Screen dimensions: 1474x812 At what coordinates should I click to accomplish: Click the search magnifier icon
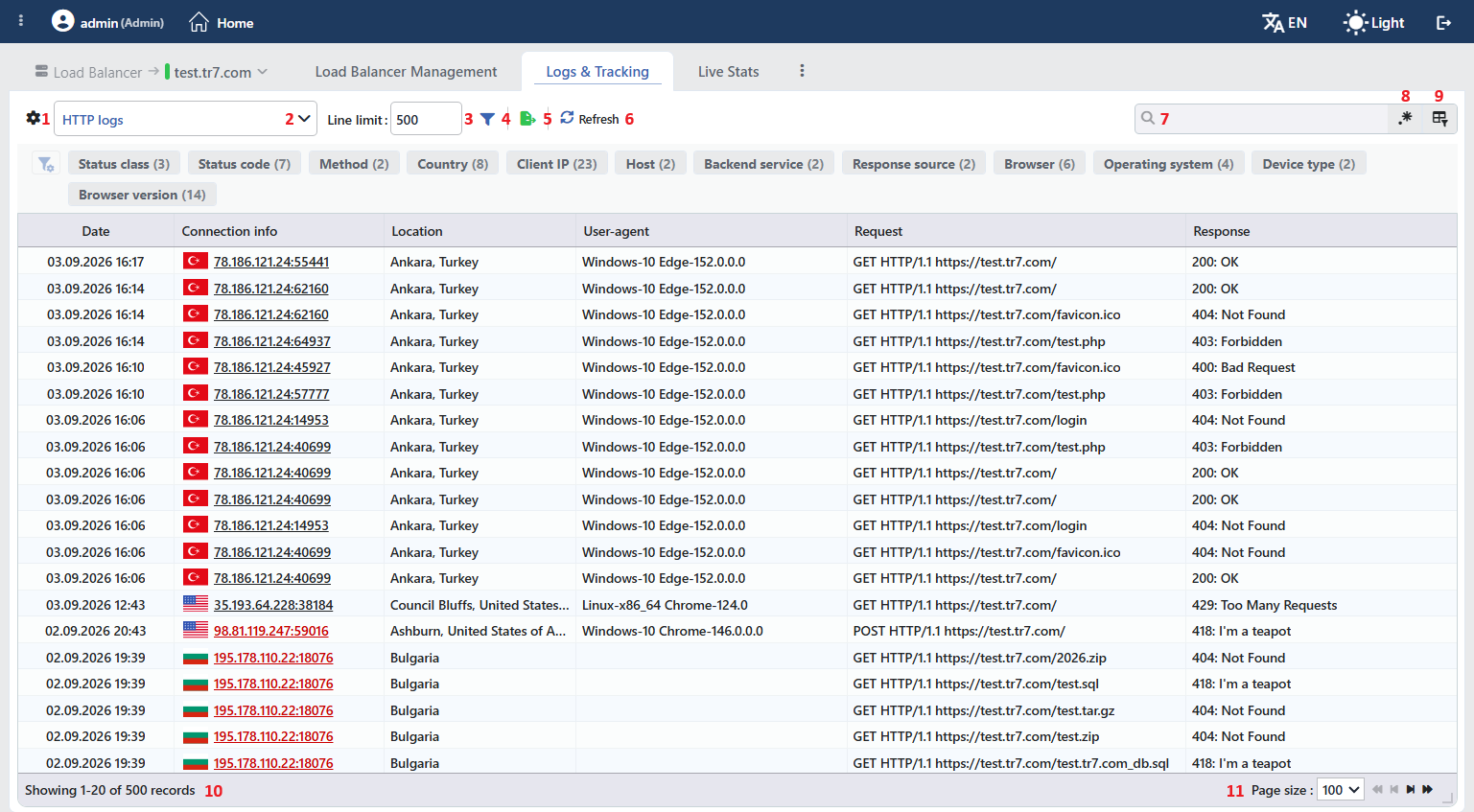click(1147, 118)
